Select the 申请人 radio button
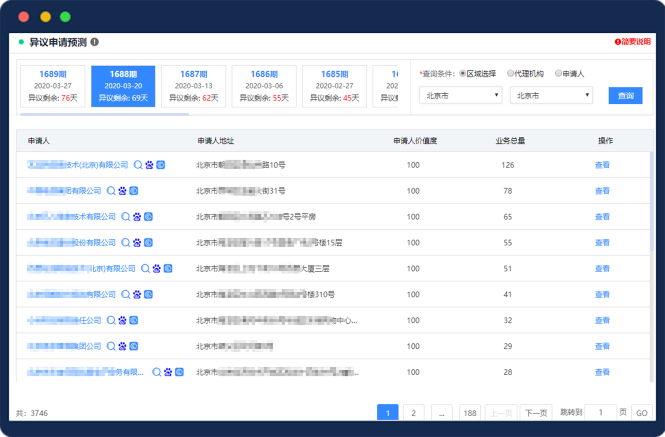Screen dimensions: 665x437 pyautogui.click(x=559, y=73)
